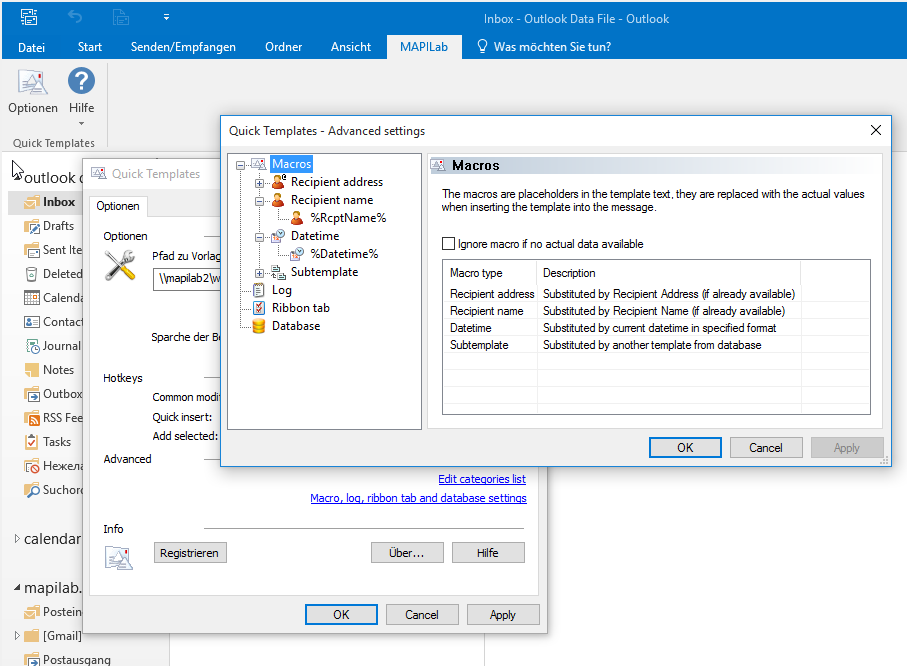Click Apply in Quick Templates dialog
The height and width of the screenshot is (666, 907).
pos(503,615)
